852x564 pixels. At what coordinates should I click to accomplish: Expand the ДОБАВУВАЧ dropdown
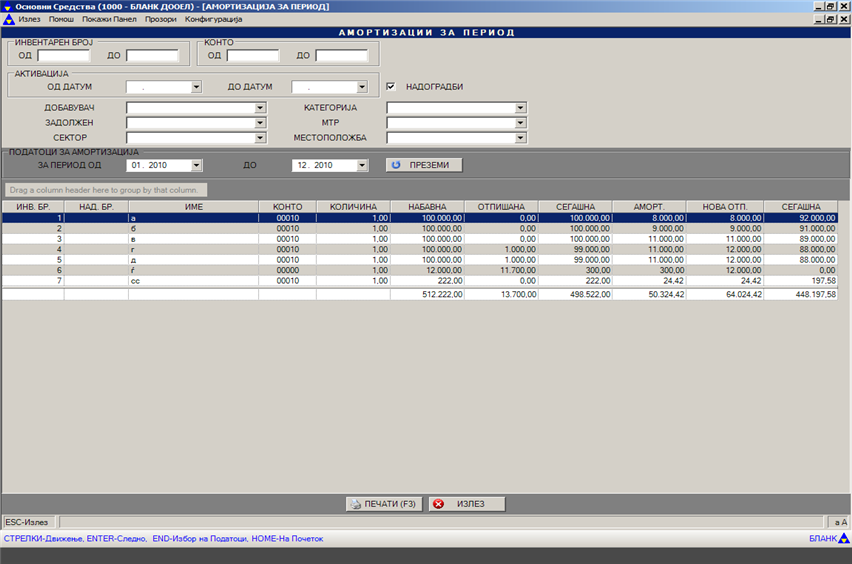pos(260,108)
